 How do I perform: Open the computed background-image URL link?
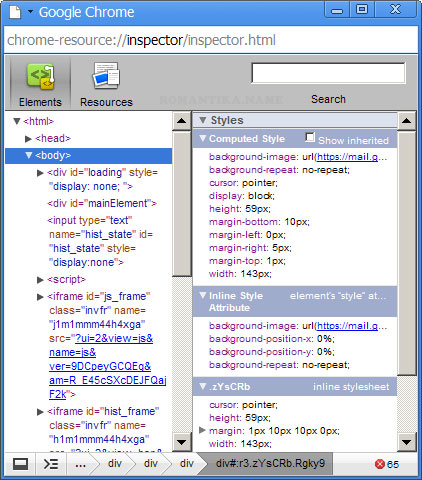[x=347, y=157]
